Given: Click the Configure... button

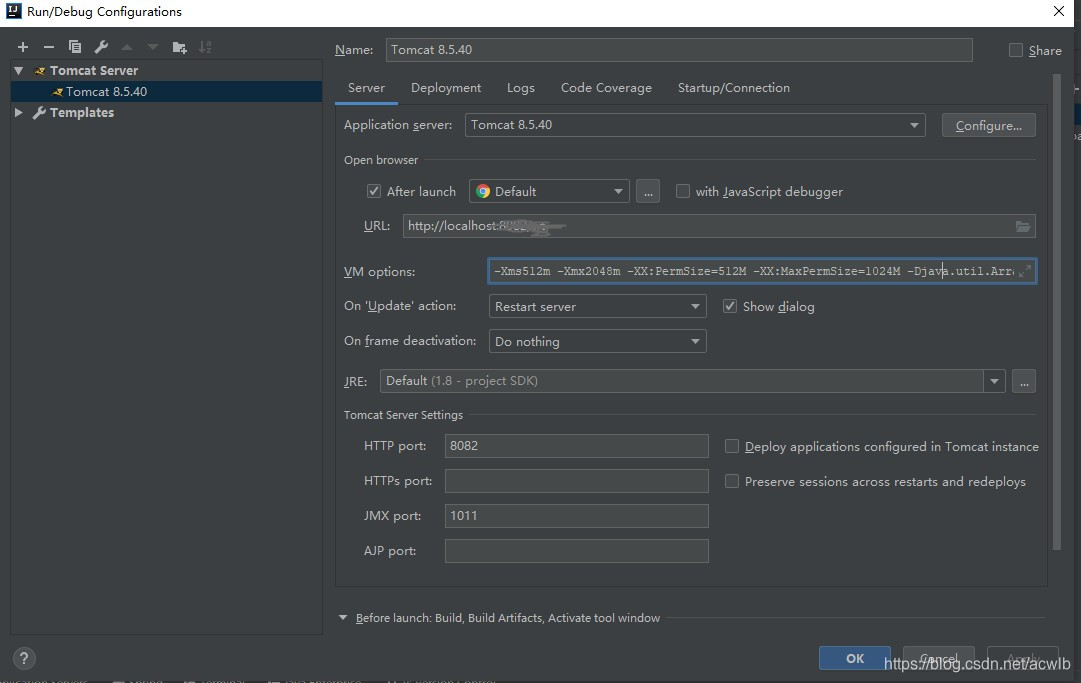Looking at the screenshot, I should coord(989,125).
